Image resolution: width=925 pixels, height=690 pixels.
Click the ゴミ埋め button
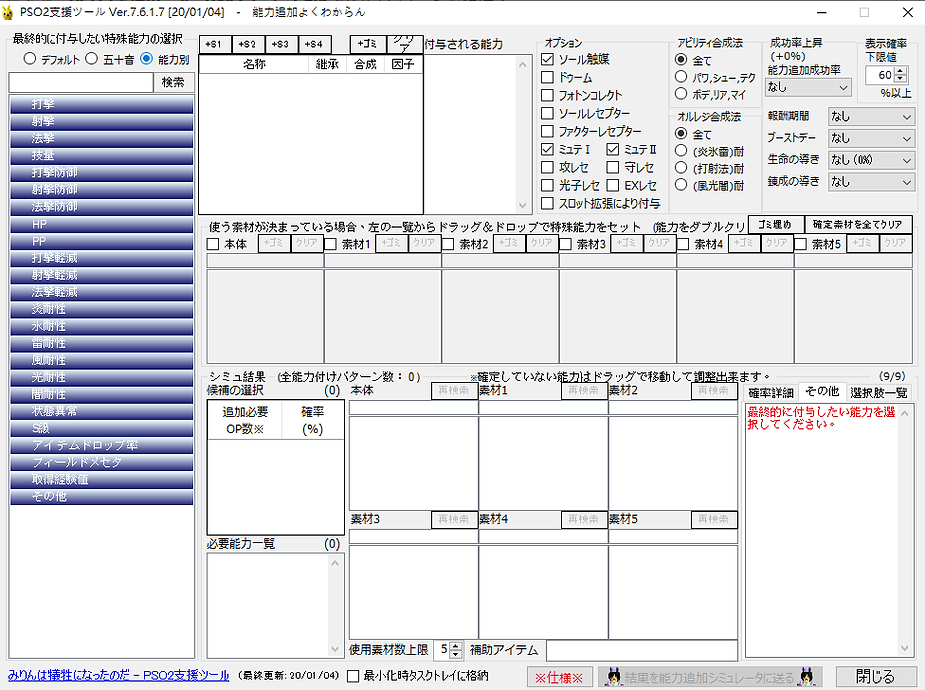point(776,225)
